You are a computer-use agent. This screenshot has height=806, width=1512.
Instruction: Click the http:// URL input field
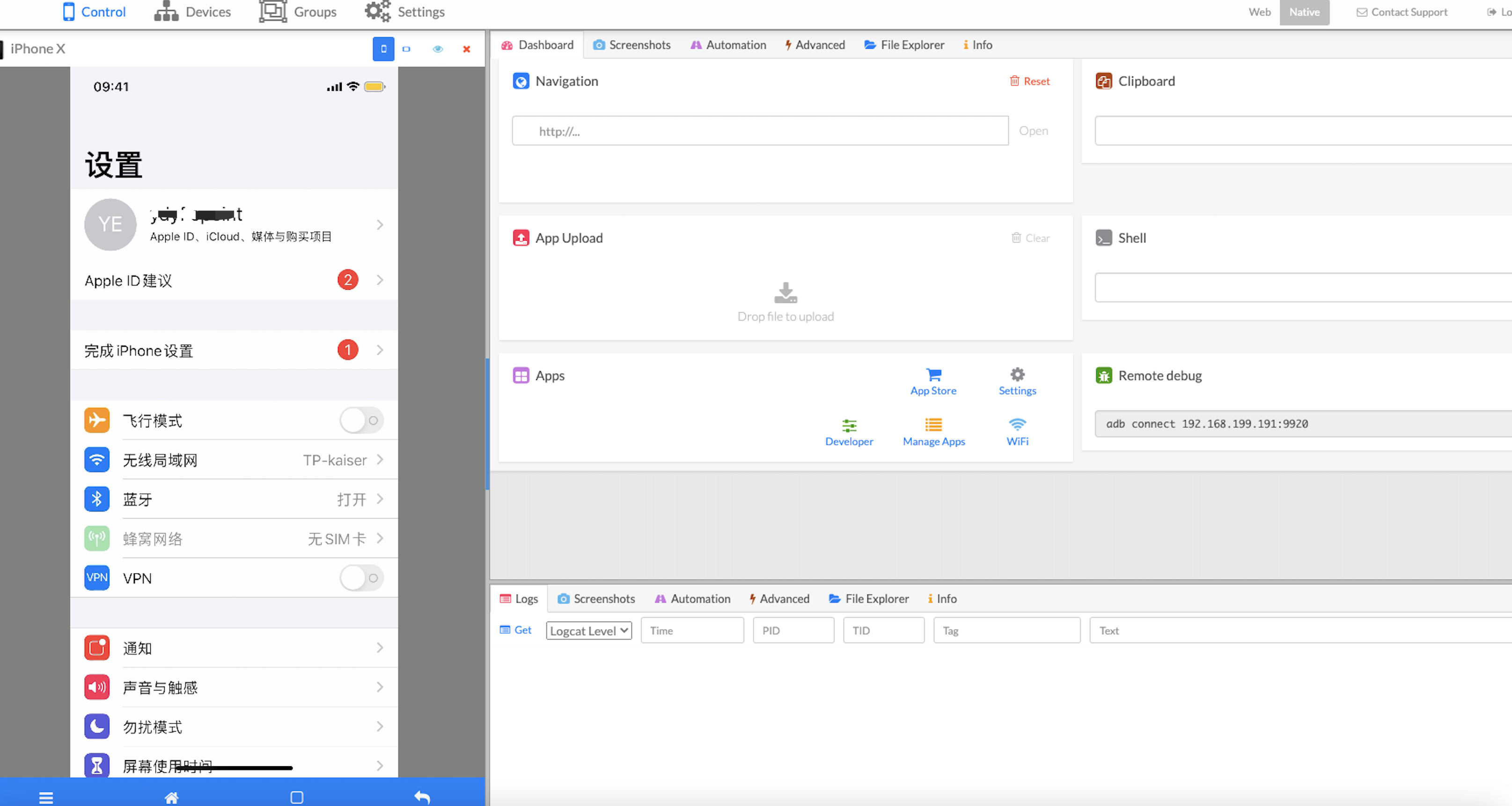[x=760, y=131]
